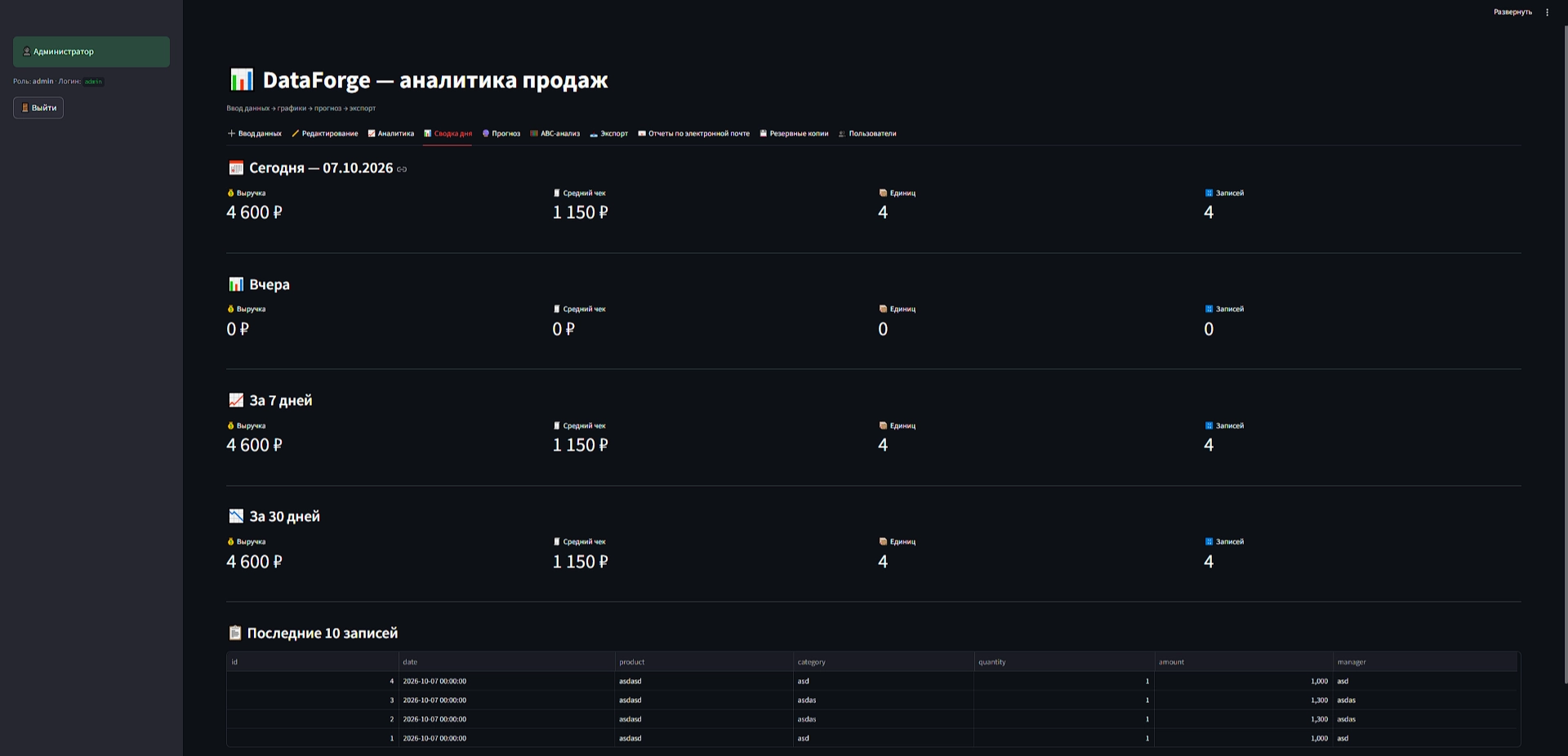
Task: Select the Сводка дня tab
Action: pyautogui.click(x=448, y=134)
